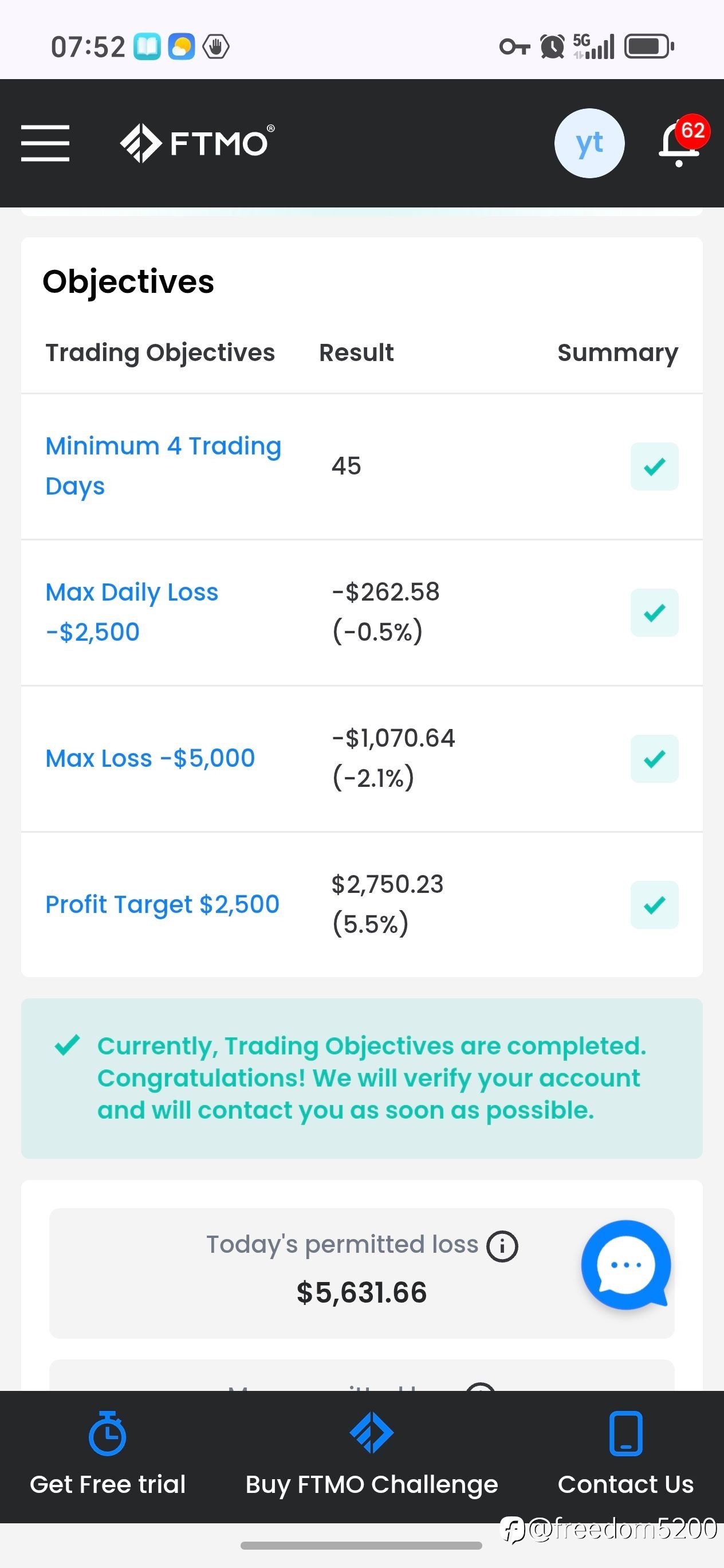The width and height of the screenshot is (724, 1568).
Task: Open the hamburger navigation menu
Action: point(45,143)
